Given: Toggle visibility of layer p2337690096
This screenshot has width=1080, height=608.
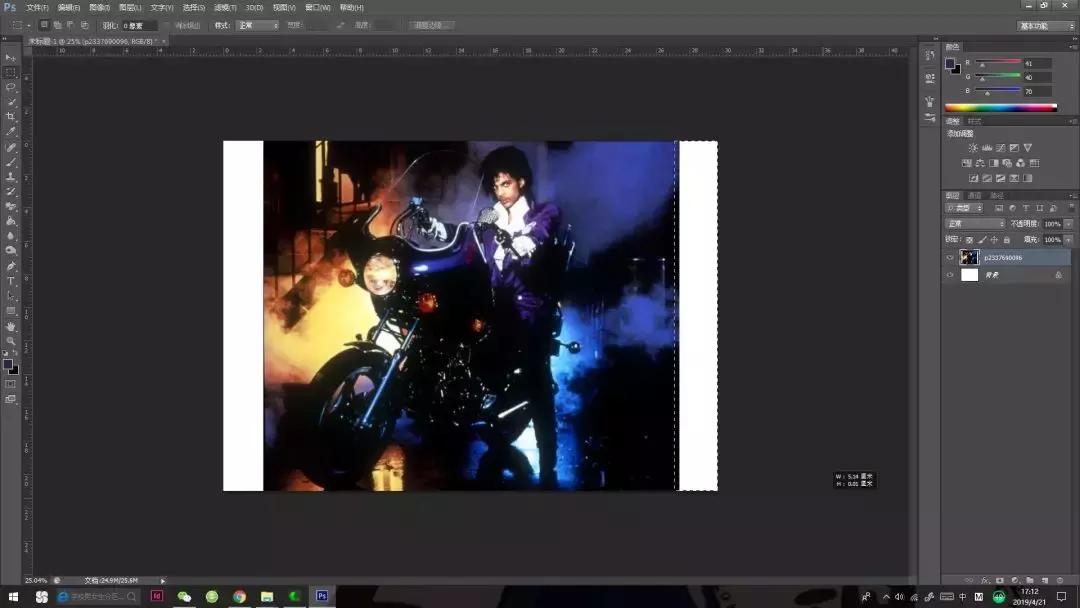Looking at the screenshot, I should coord(950,257).
